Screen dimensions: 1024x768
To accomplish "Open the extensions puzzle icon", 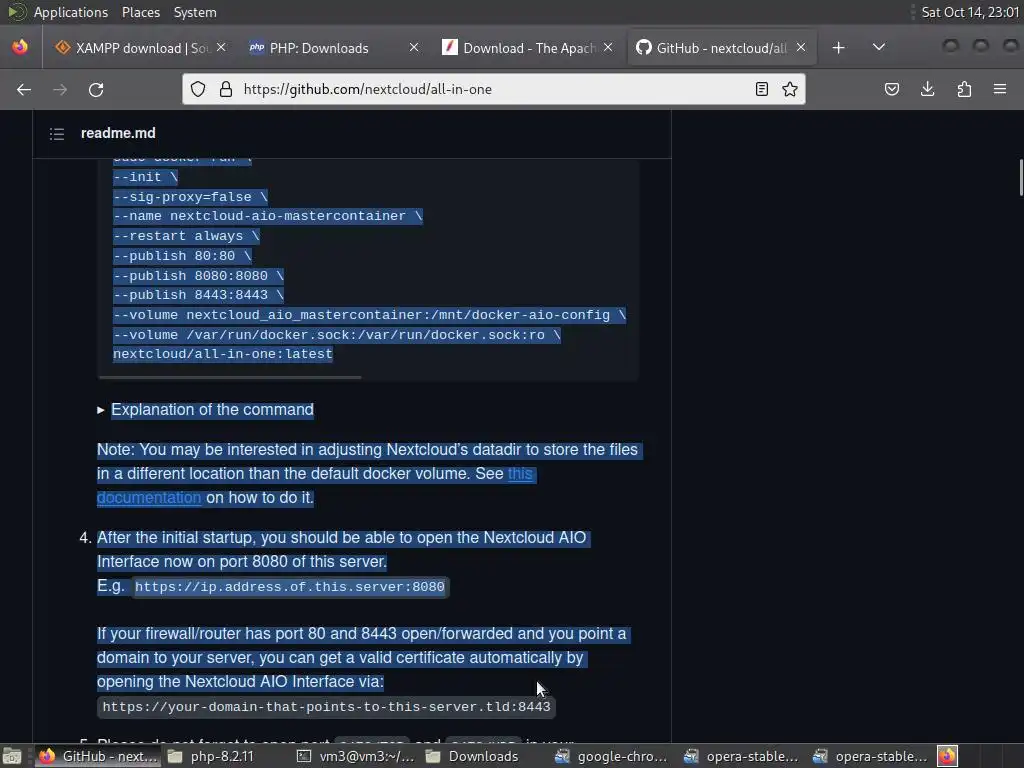I will [x=964, y=89].
